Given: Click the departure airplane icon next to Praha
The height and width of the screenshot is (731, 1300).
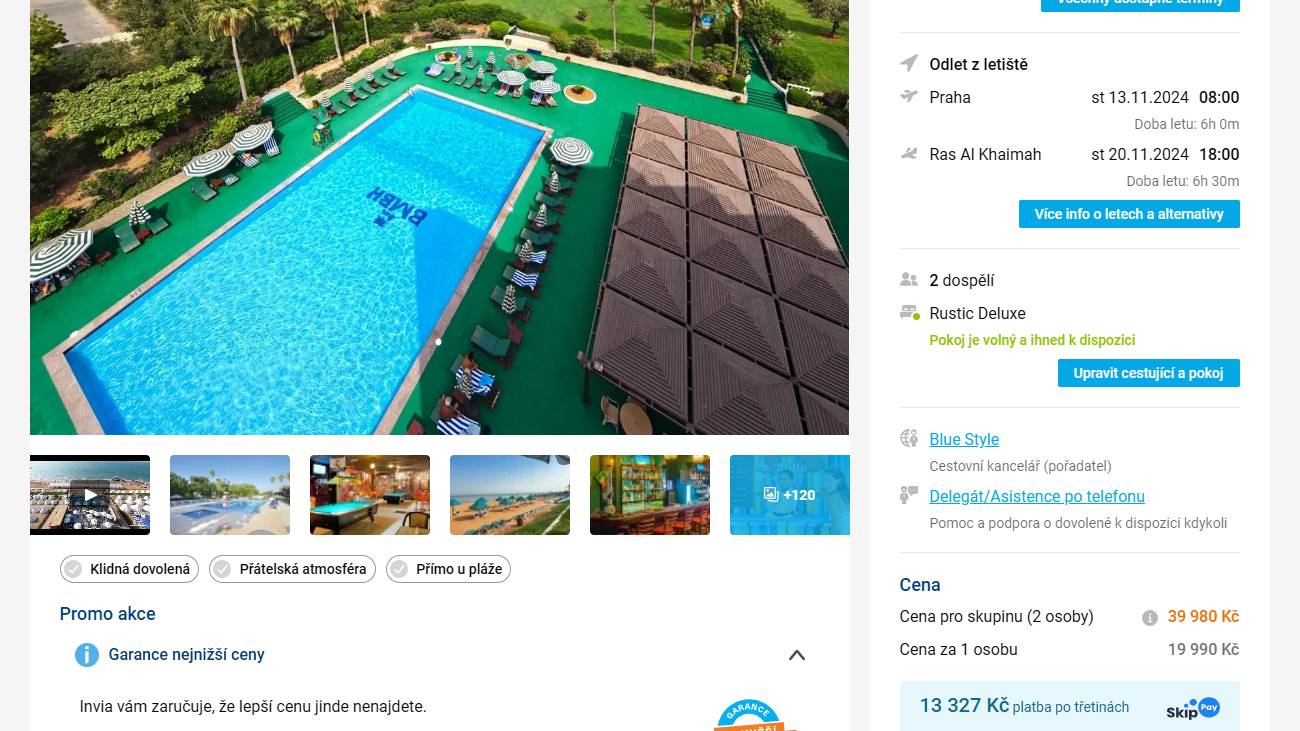Looking at the screenshot, I should [x=909, y=97].
